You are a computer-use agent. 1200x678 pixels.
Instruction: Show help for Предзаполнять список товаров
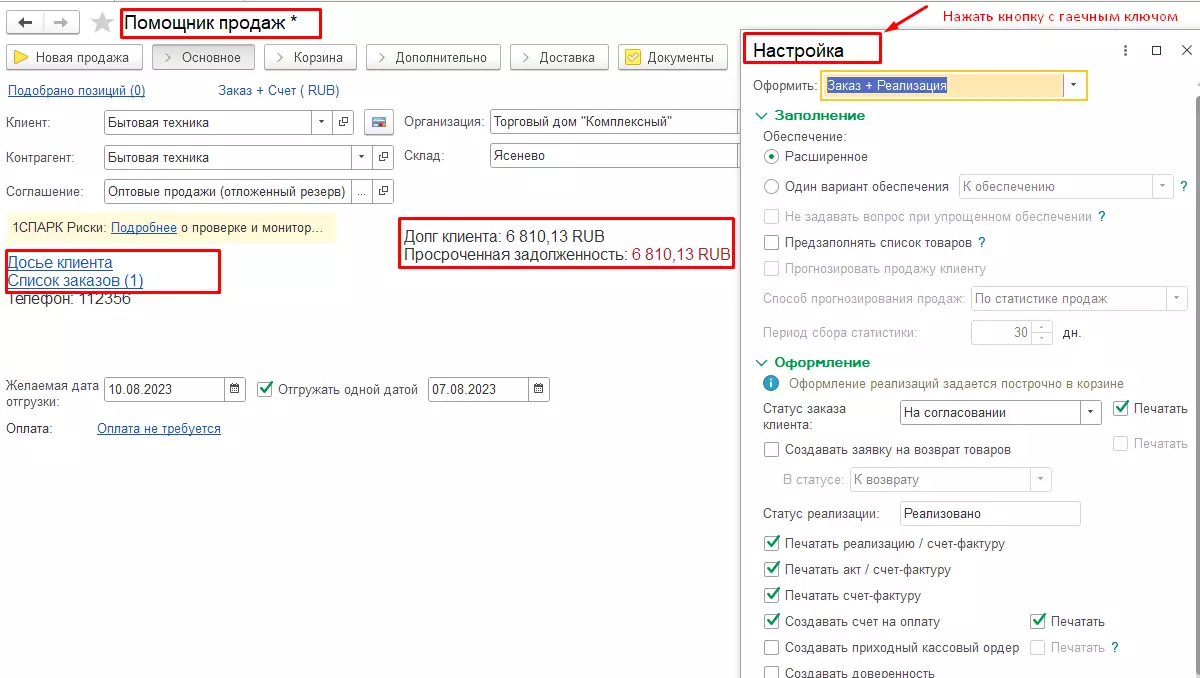coord(982,242)
